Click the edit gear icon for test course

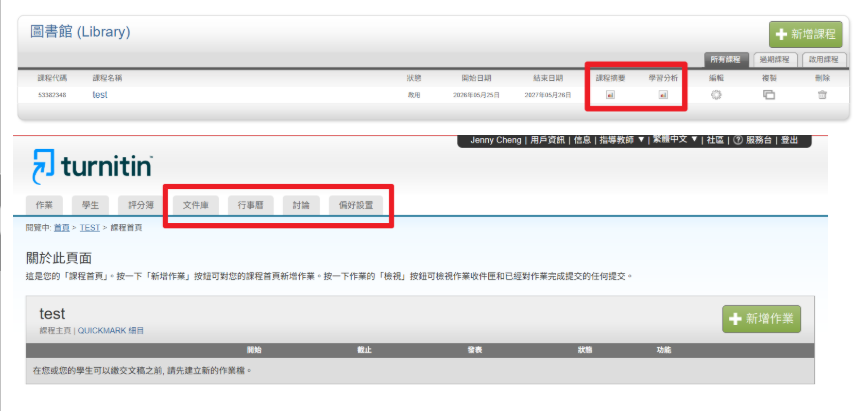[716, 95]
